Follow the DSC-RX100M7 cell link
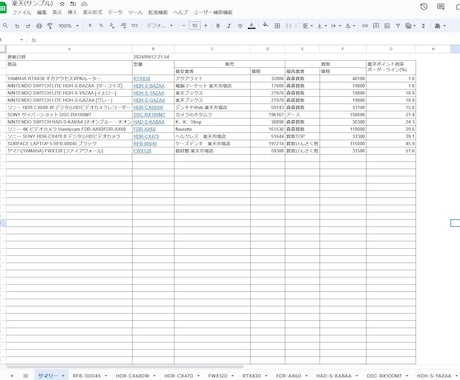460x380 pixels. click(x=149, y=115)
